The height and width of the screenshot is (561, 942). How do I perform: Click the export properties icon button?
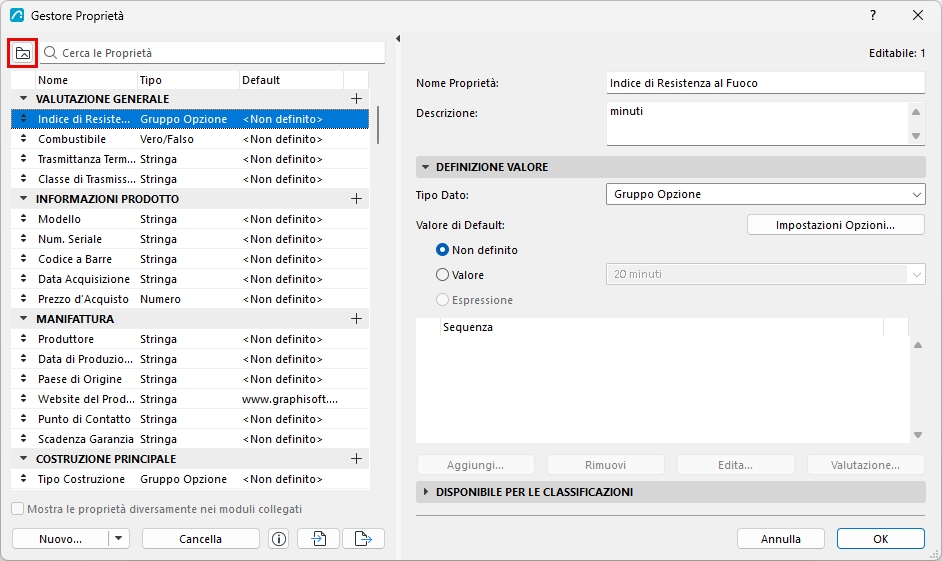tap(363, 539)
